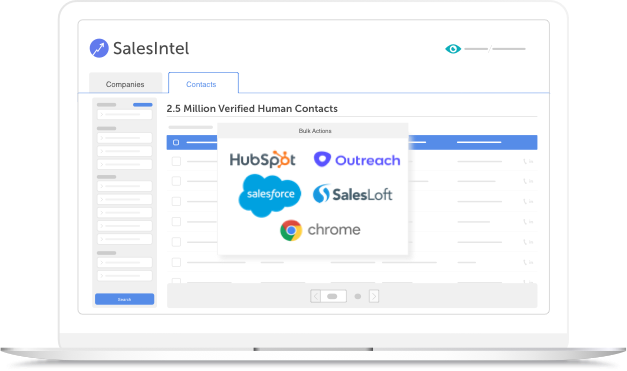The image size is (627, 371).
Task: Tick the second contact row checkbox
Action: click(x=176, y=181)
